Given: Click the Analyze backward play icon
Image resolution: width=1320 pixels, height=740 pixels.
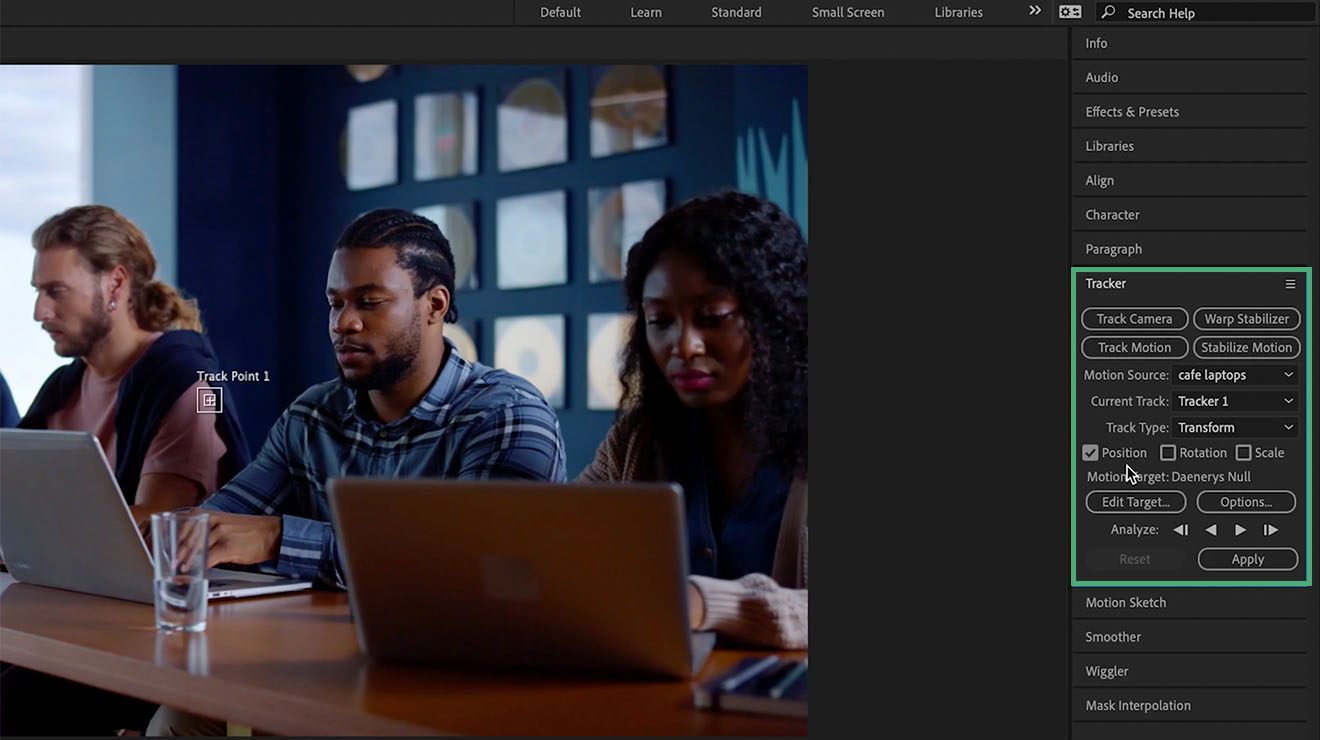Looking at the screenshot, I should point(1210,529).
